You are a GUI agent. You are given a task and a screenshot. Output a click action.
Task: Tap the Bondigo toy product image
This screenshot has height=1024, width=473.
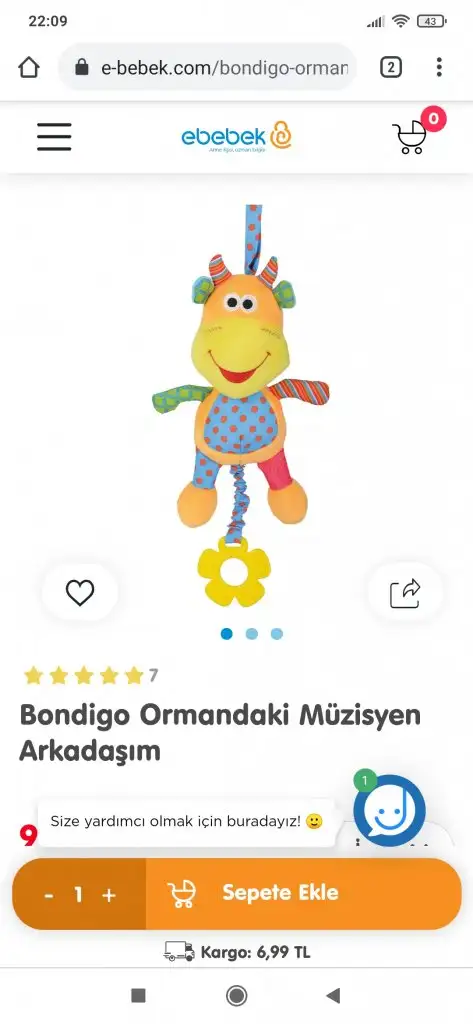pyautogui.click(x=240, y=406)
